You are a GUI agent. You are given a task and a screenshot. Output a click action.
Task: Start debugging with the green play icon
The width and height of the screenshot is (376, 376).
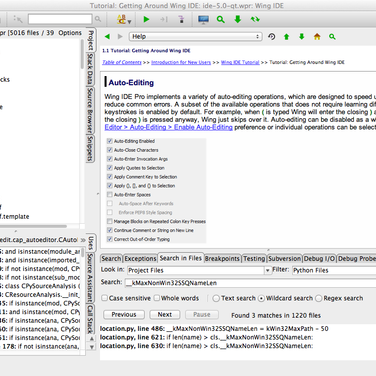click(146, 19)
